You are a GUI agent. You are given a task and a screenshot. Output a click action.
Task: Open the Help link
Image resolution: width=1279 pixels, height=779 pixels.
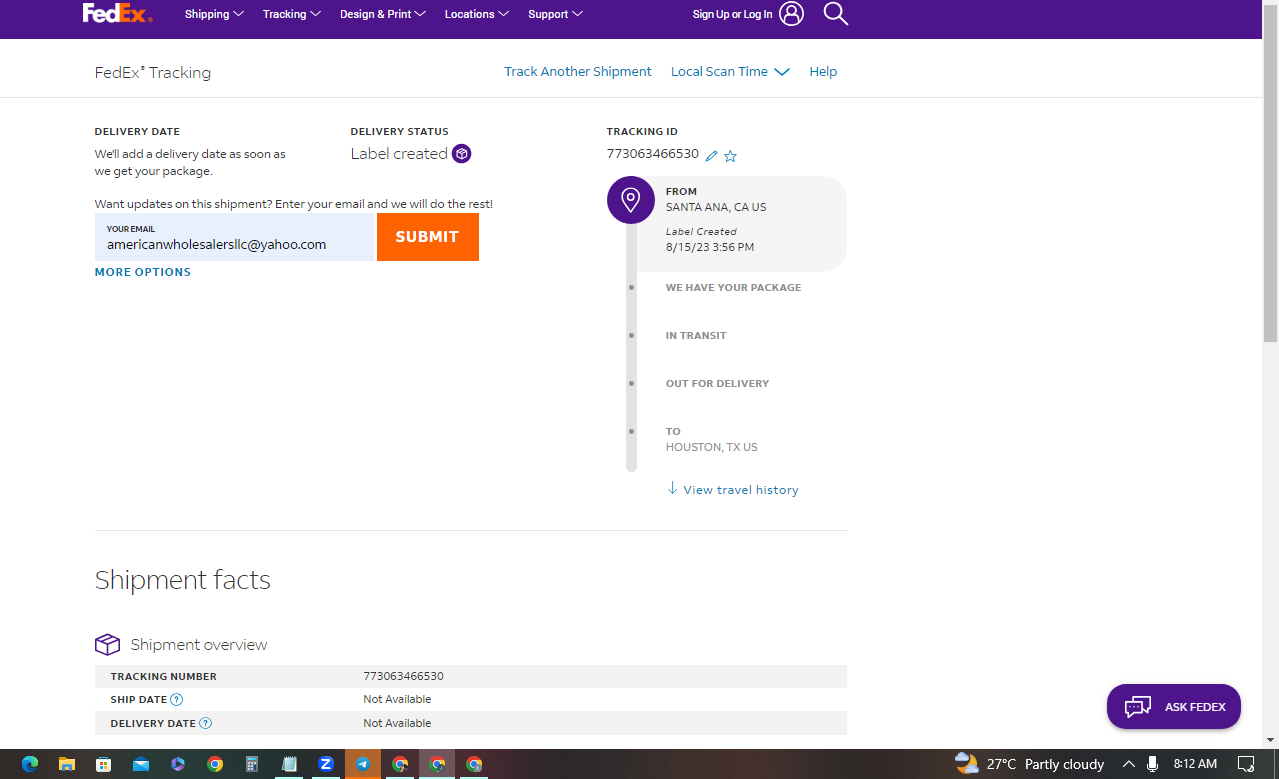(x=823, y=72)
